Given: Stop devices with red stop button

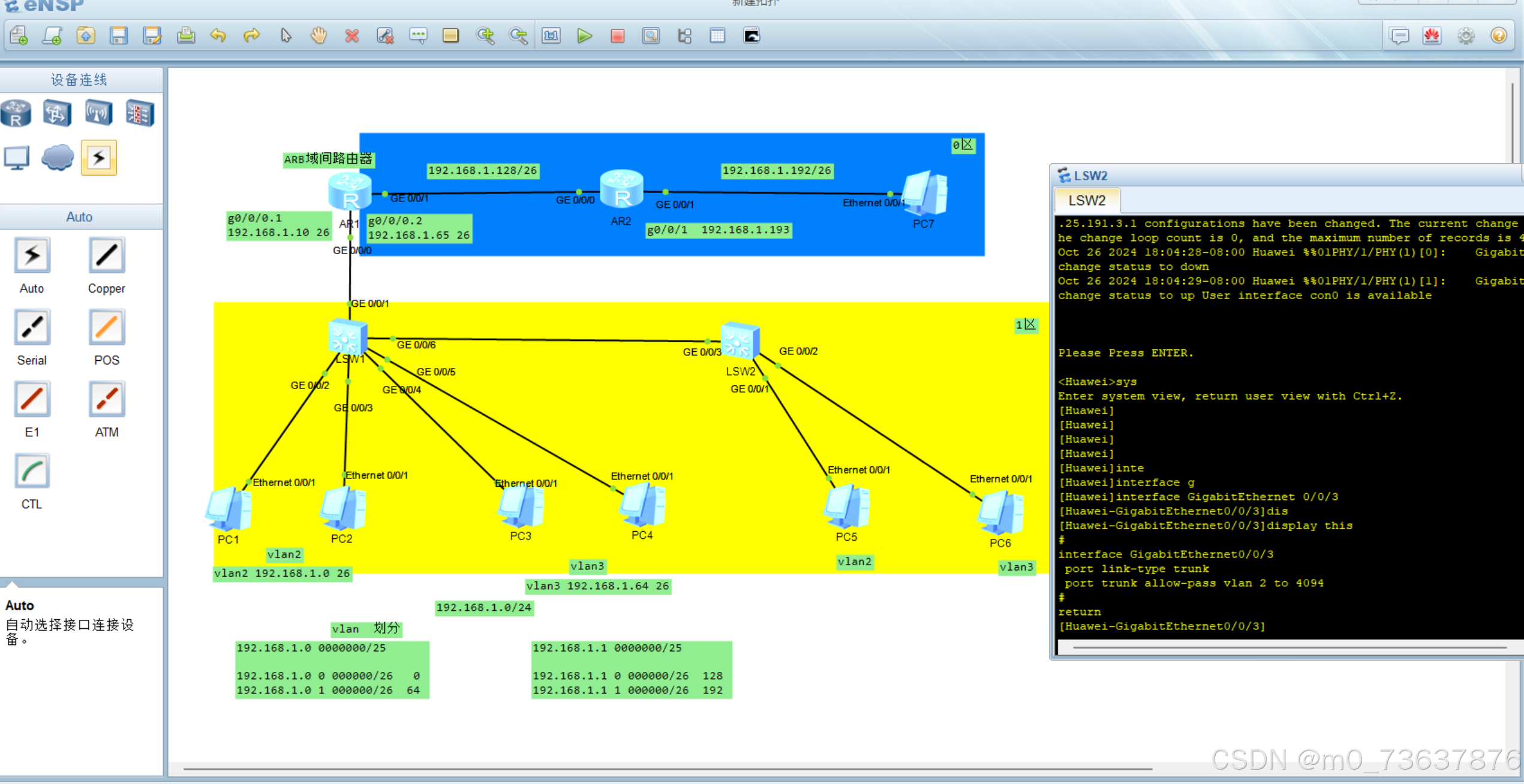Looking at the screenshot, I should 617,36.
